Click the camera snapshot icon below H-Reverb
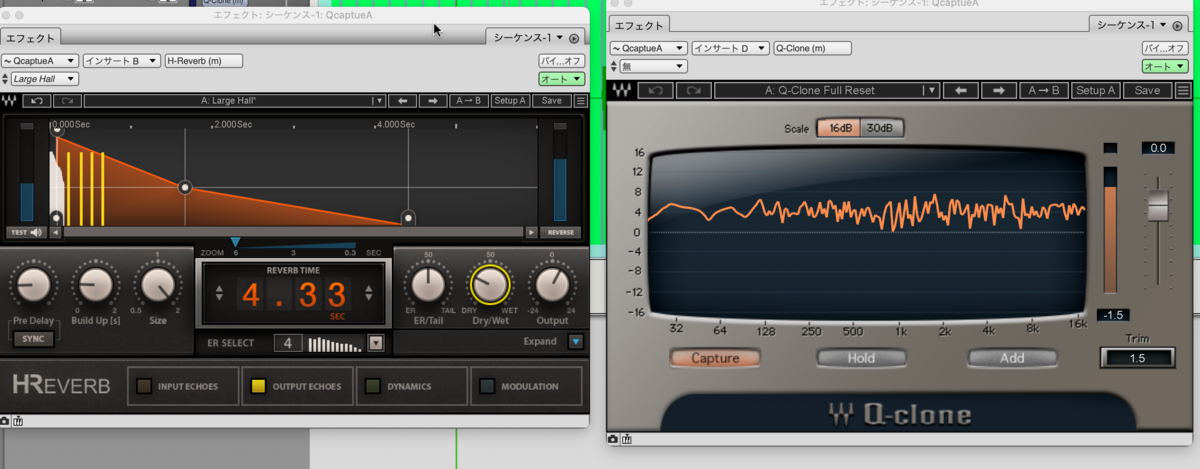1200x469 pixels. 6,421
